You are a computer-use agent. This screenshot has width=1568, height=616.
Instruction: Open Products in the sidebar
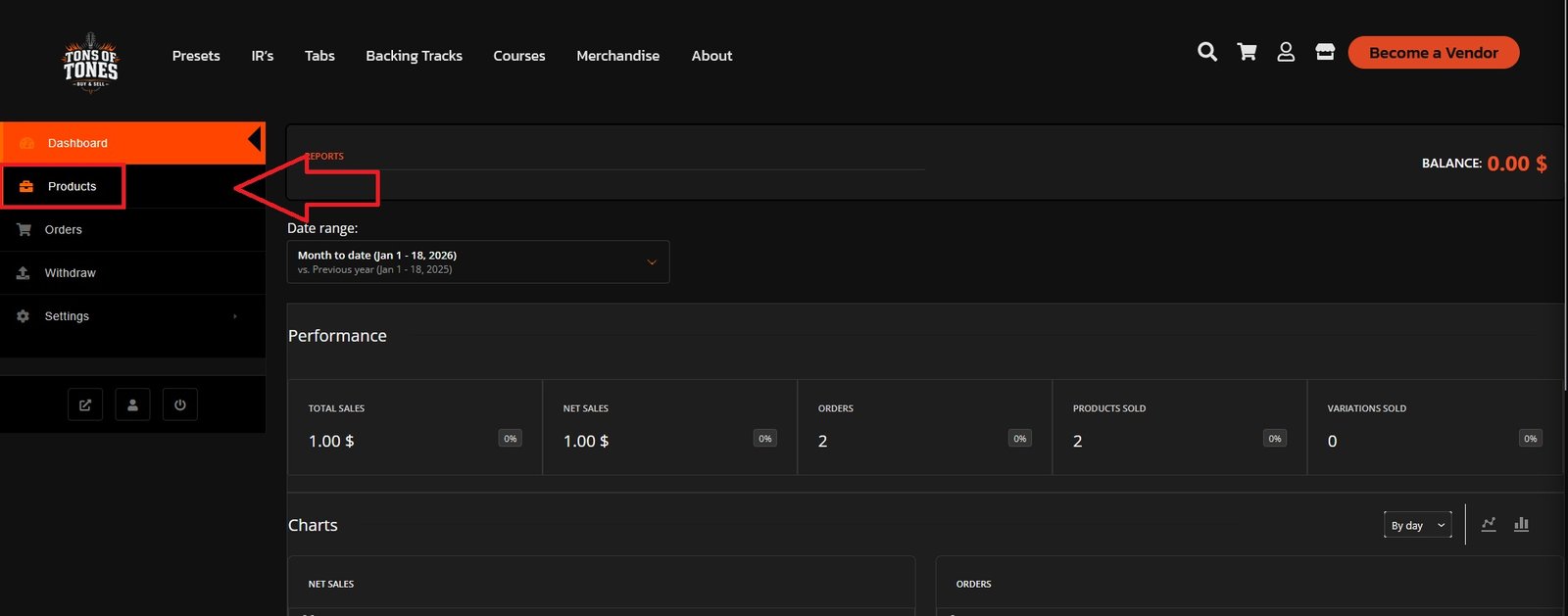point(72,186)
